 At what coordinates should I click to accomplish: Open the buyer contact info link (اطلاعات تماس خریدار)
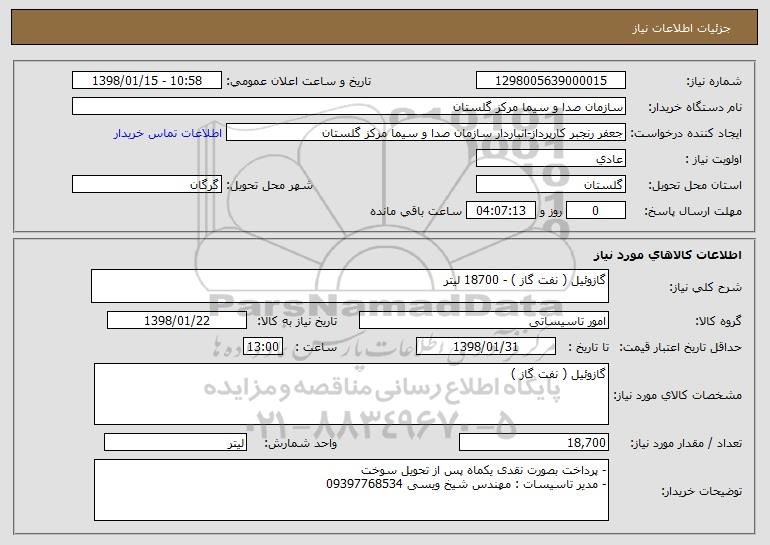click(x=168, y=134)
